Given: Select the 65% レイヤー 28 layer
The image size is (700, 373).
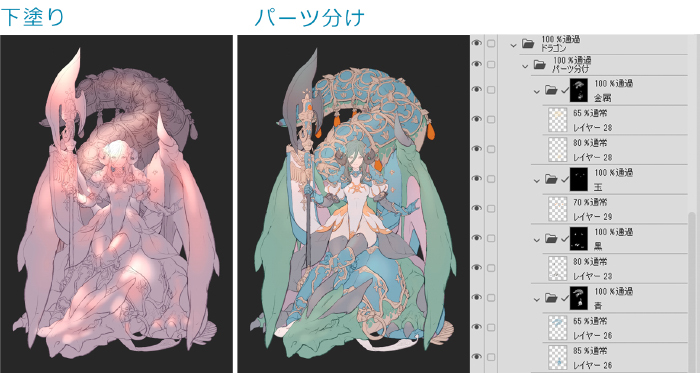Looking at the screenshot, I should 615,120.
